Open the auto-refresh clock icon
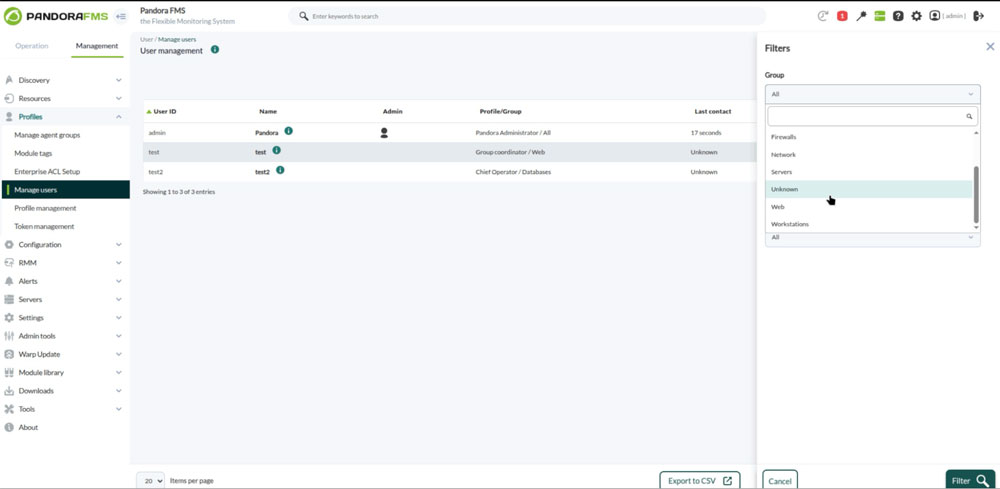The width and height of the screenshot is (1000, 489). point(823,16)
